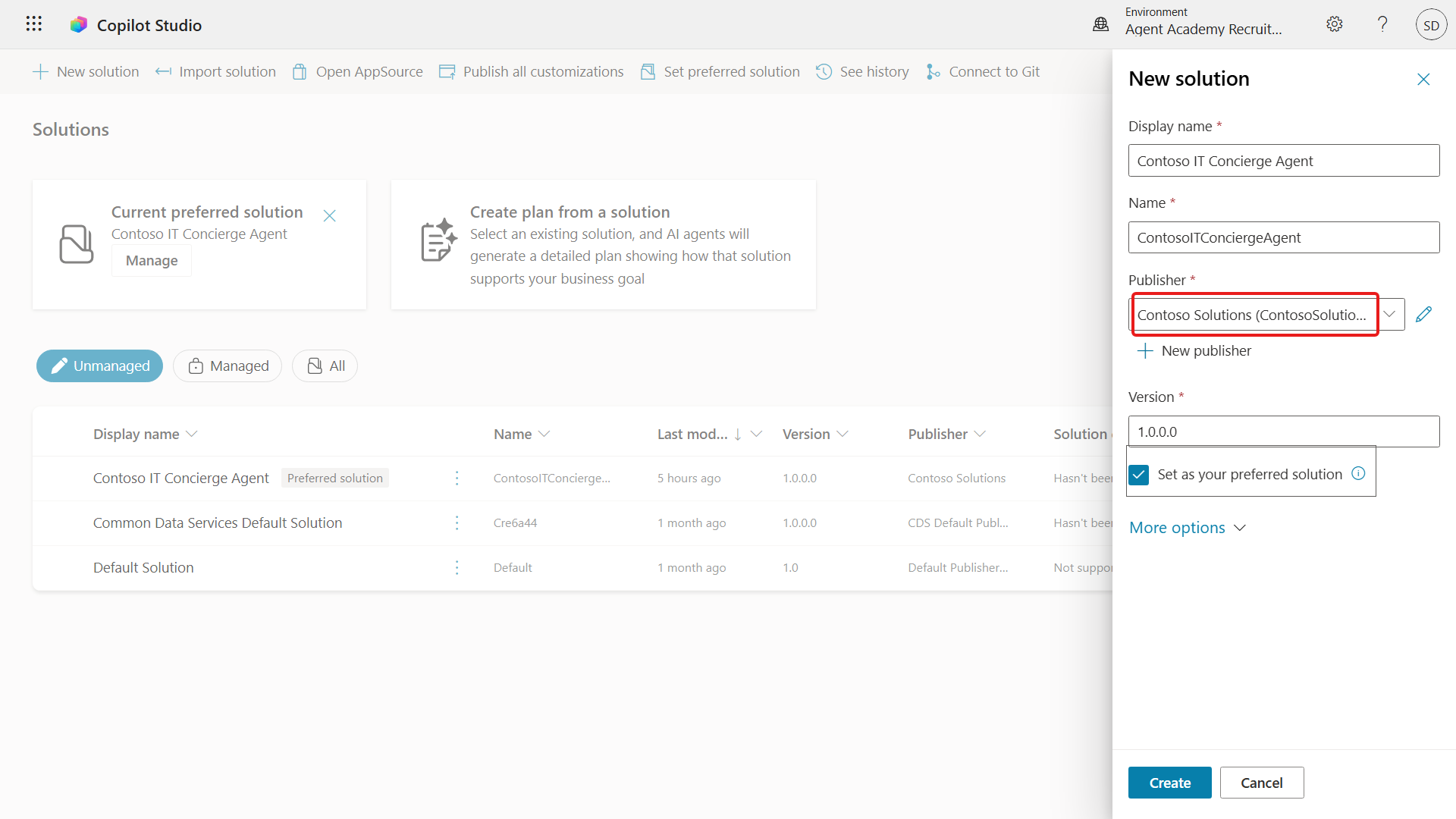Open more actions for Contoso IT Concierge Agent
The image size is (1456, 819).
457,478
